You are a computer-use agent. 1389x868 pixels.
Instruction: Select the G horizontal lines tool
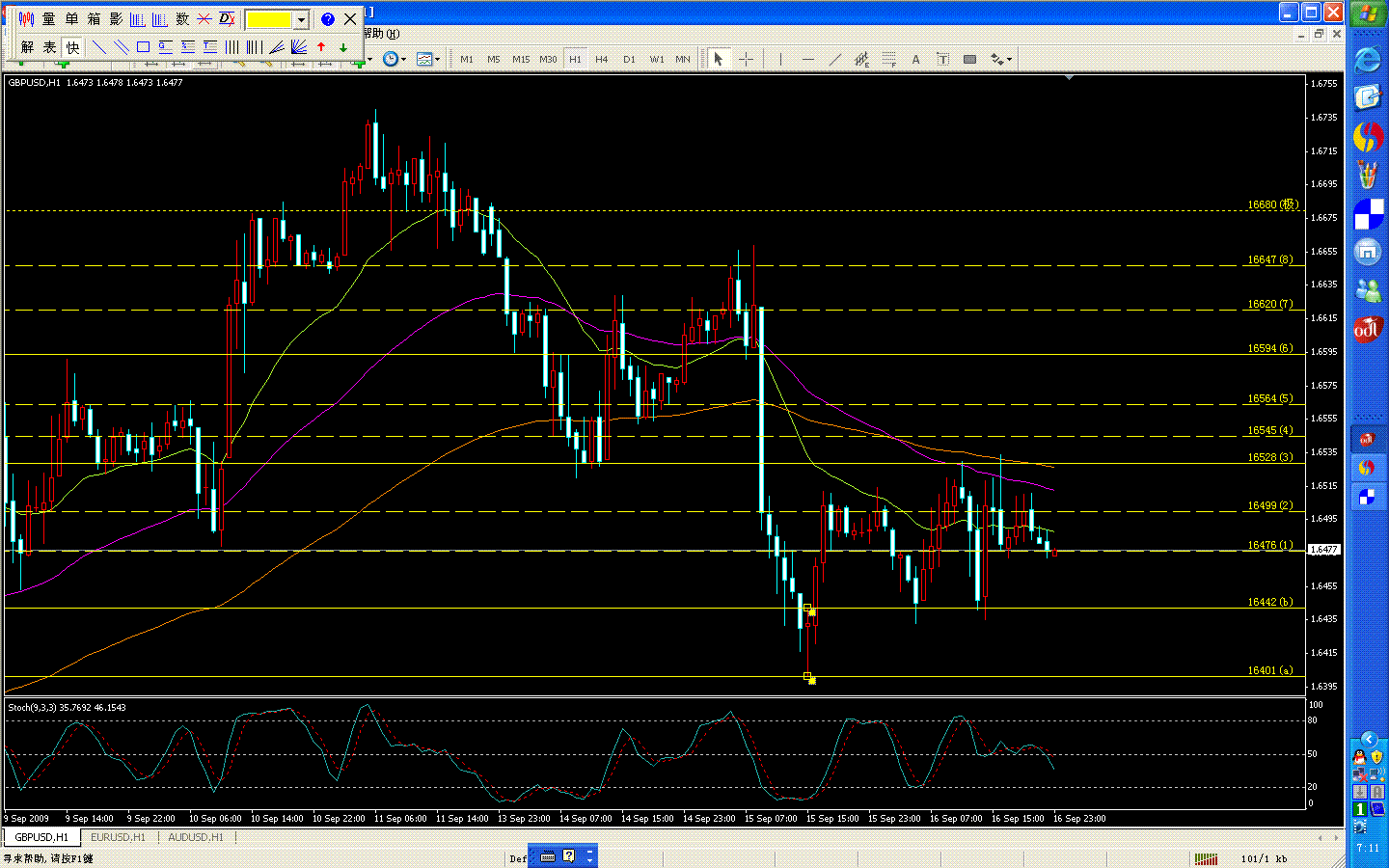[166, 47]
